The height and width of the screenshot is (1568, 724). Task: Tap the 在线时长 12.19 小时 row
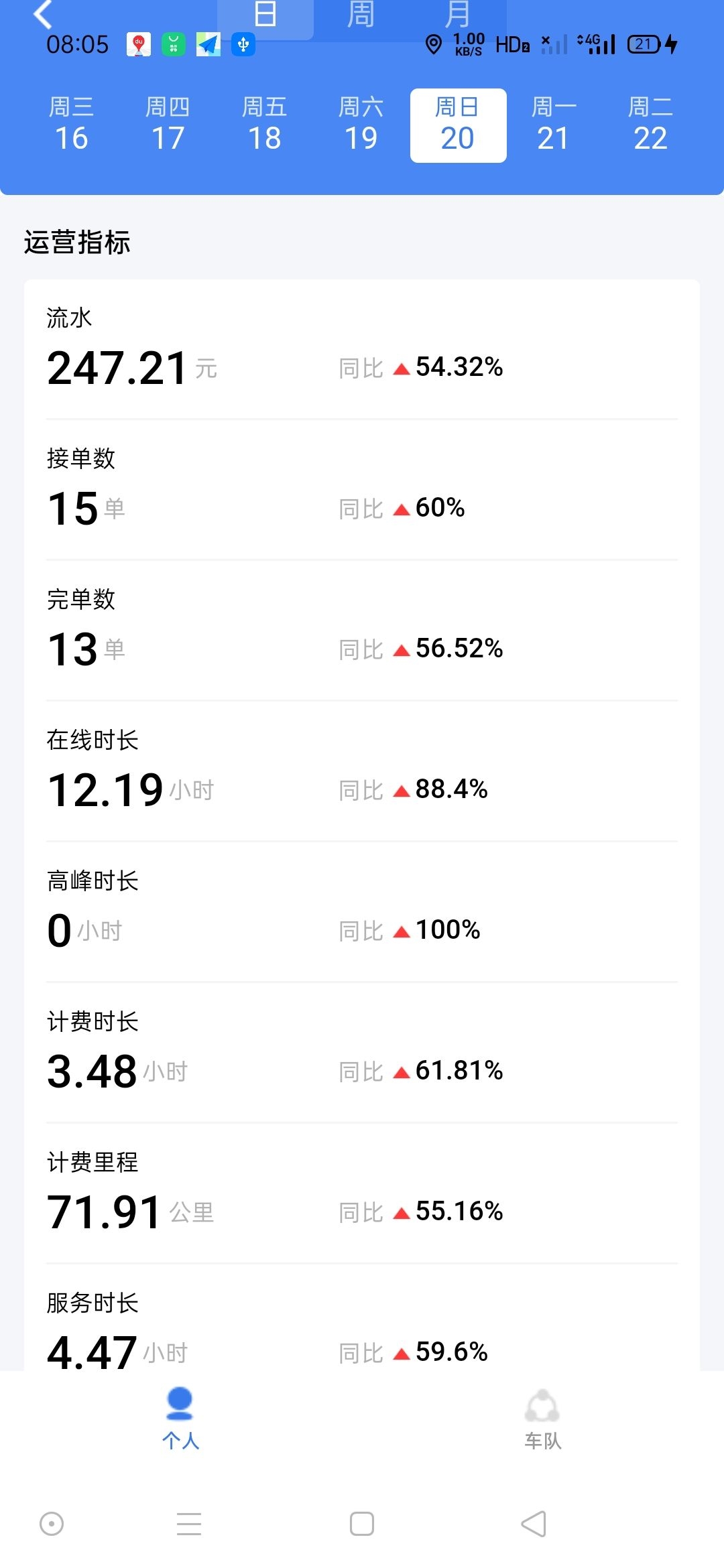[x=362, y=771]
